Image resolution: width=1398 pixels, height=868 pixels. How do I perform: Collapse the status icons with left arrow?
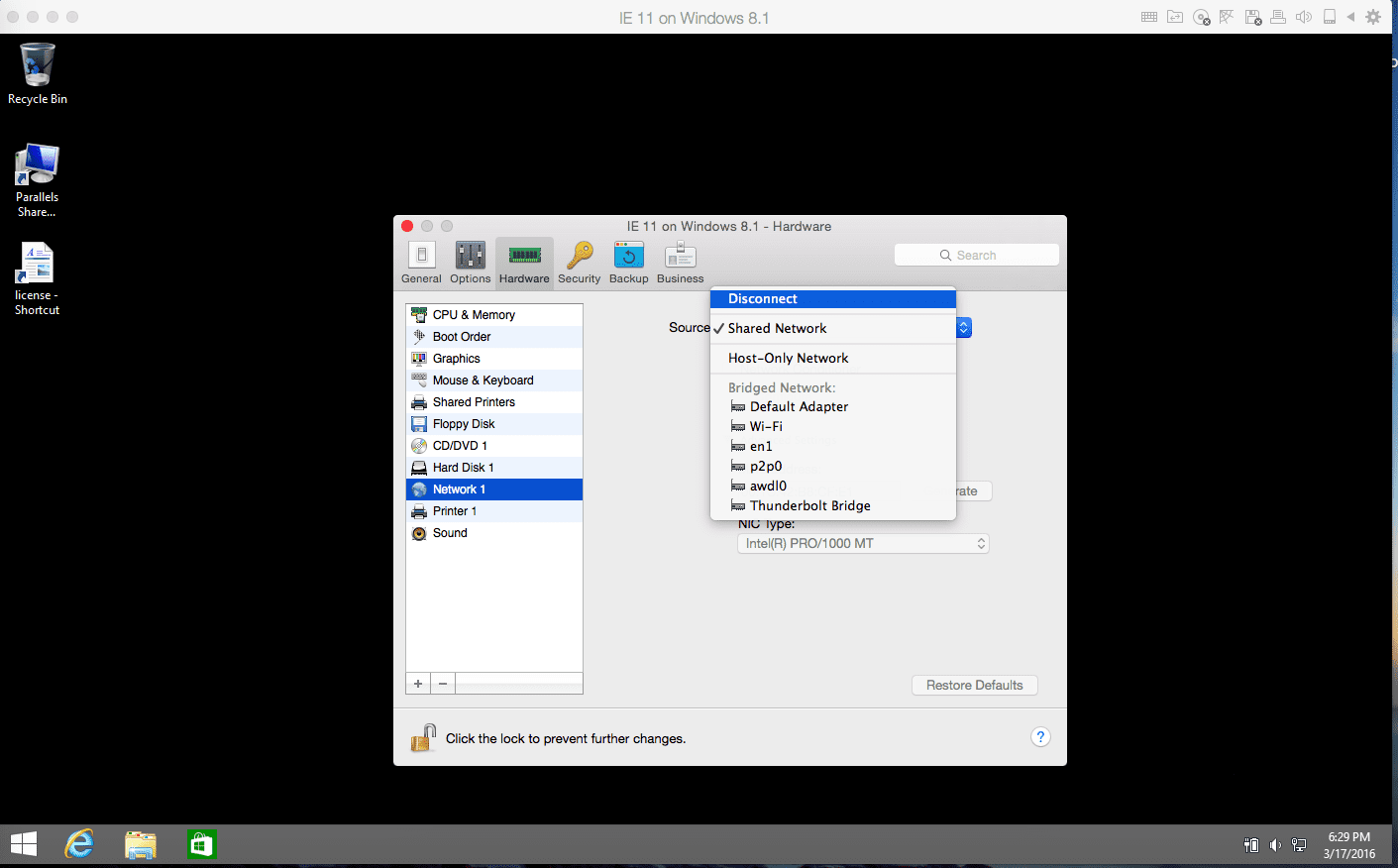1350,17
